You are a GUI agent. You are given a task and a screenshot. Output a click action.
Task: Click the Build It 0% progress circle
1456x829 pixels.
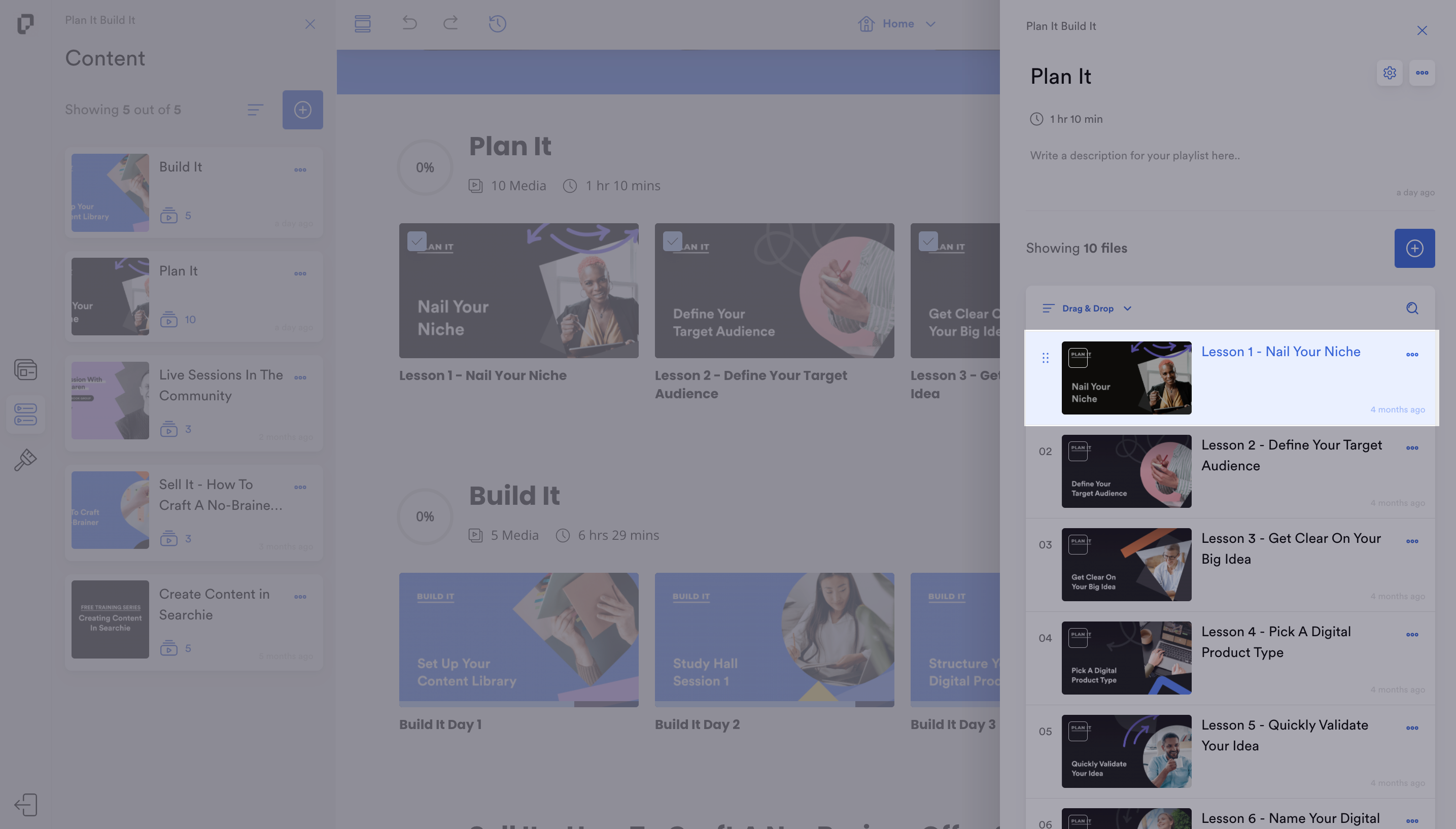coord(425,516)
